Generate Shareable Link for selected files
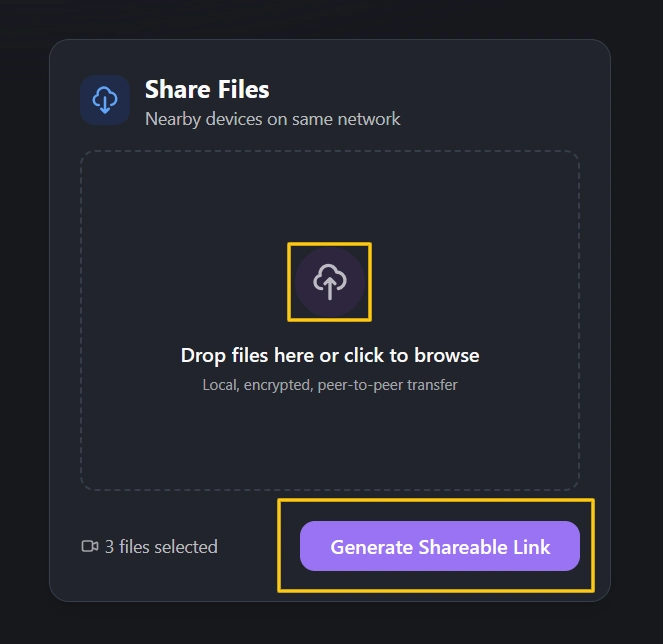663x644 pixels. 440,546
